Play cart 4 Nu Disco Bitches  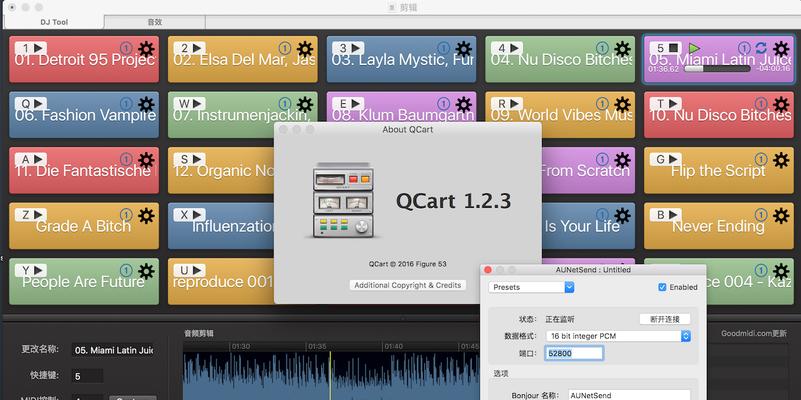(515, 48)
